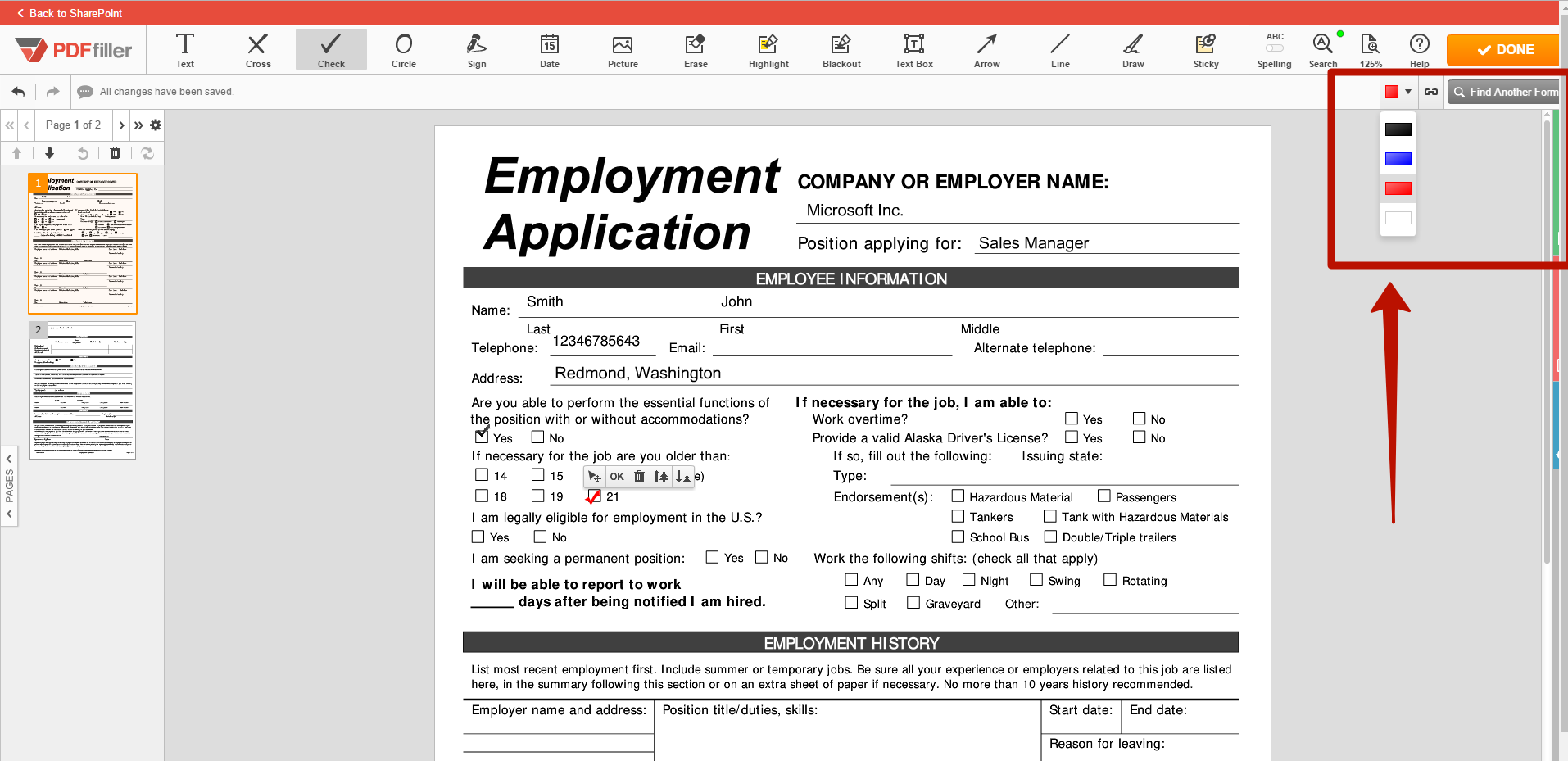The width and height of the screenshot is (1568, 761).
Task: Expand the color picker dropdown arrow
Action: 1408,92
